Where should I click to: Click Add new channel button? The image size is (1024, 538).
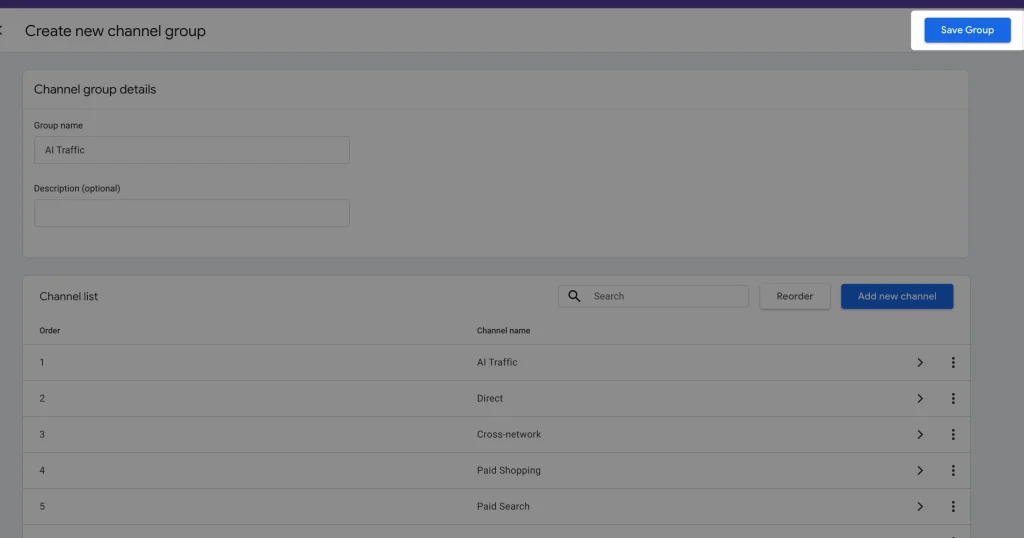(x=897, y=296)
